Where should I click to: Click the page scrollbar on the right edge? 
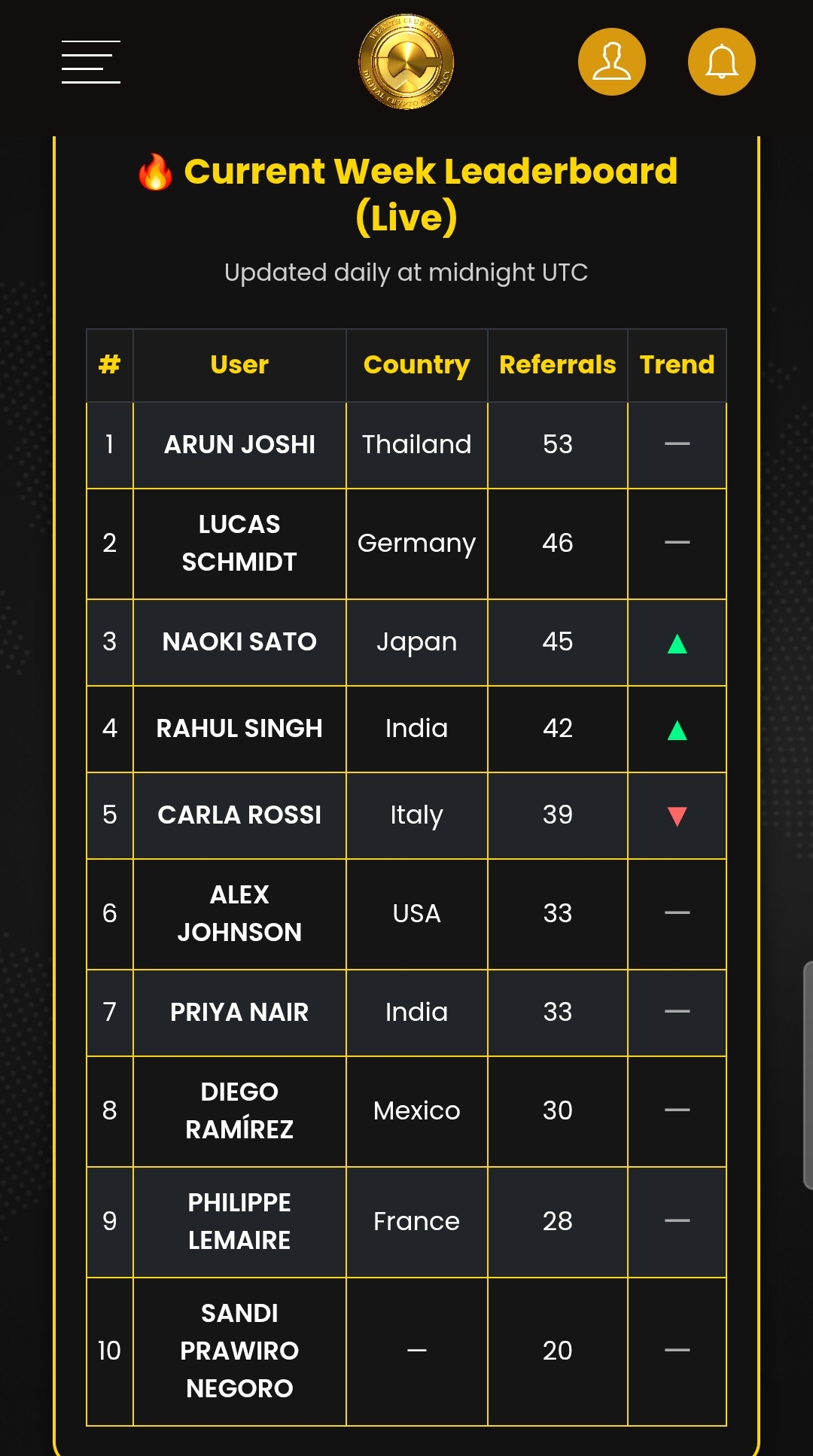(808, 1075)
